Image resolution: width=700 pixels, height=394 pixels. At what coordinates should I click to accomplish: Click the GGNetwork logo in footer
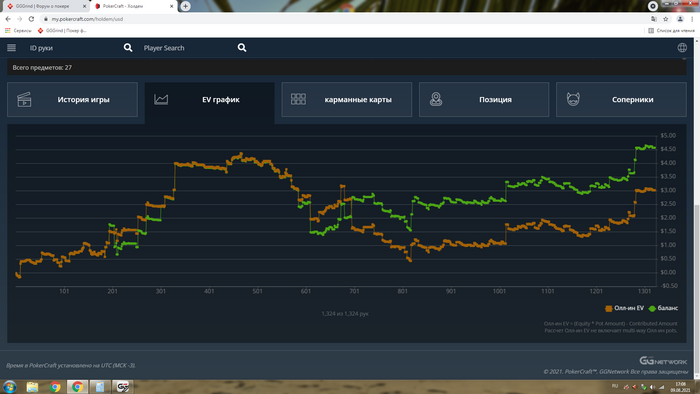[x=663, y=361]
